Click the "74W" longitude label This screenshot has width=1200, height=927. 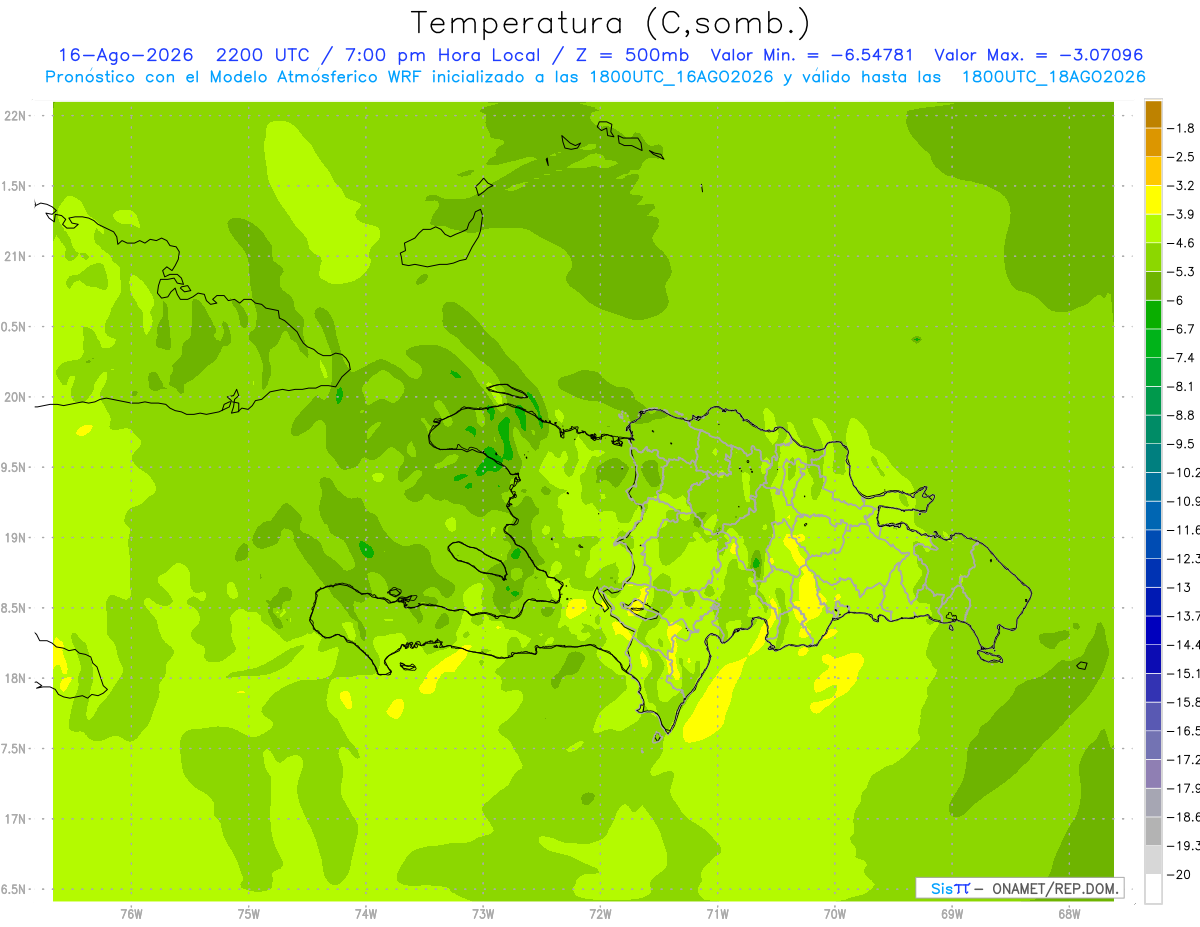click(366, 914)
